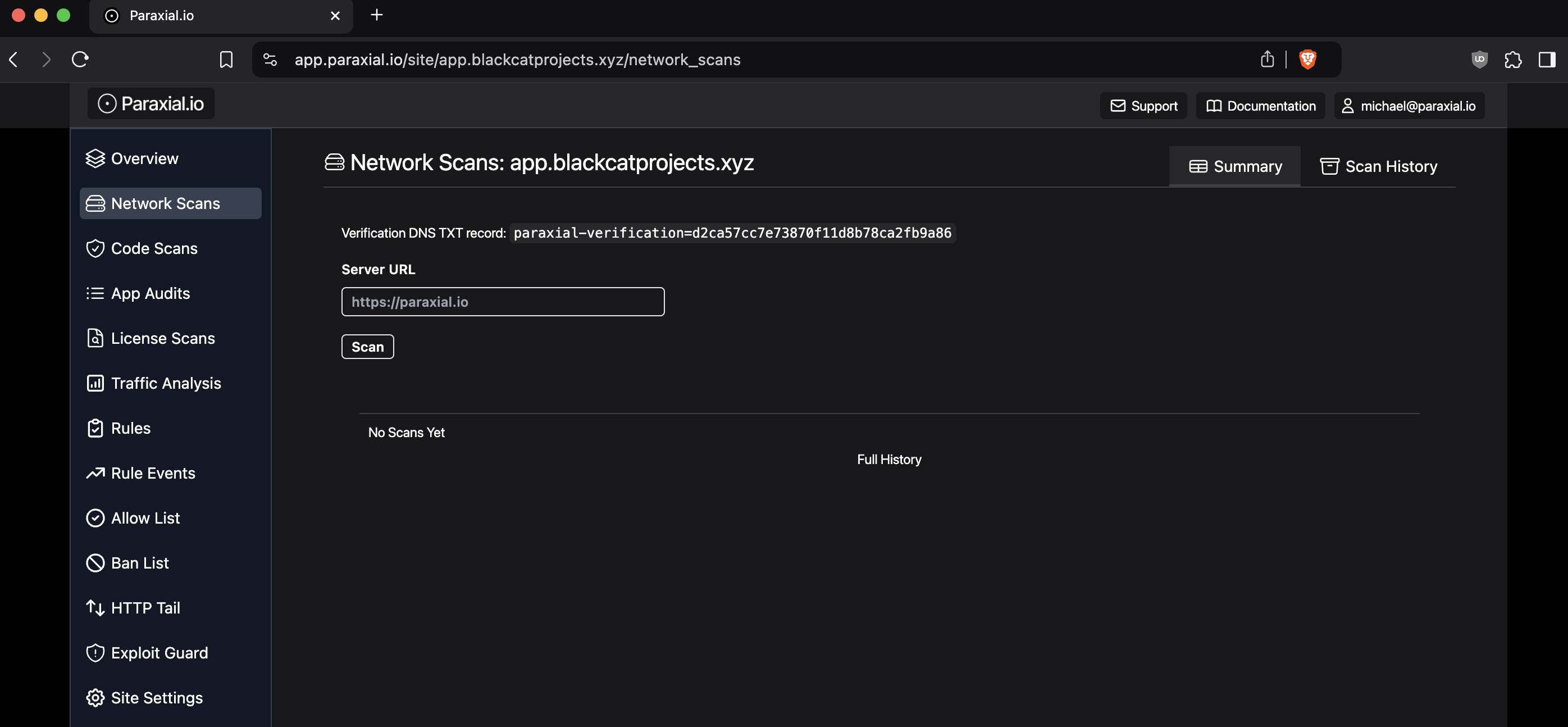Switch to the Summary tab
Screen dimensions: 1568x727
(1234, 166)
